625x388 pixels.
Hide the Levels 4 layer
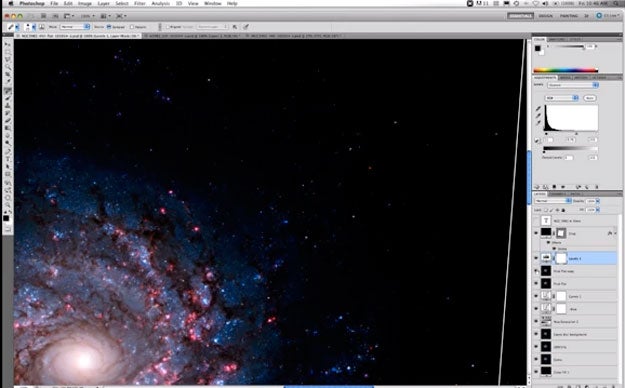[x=536, y=258]
